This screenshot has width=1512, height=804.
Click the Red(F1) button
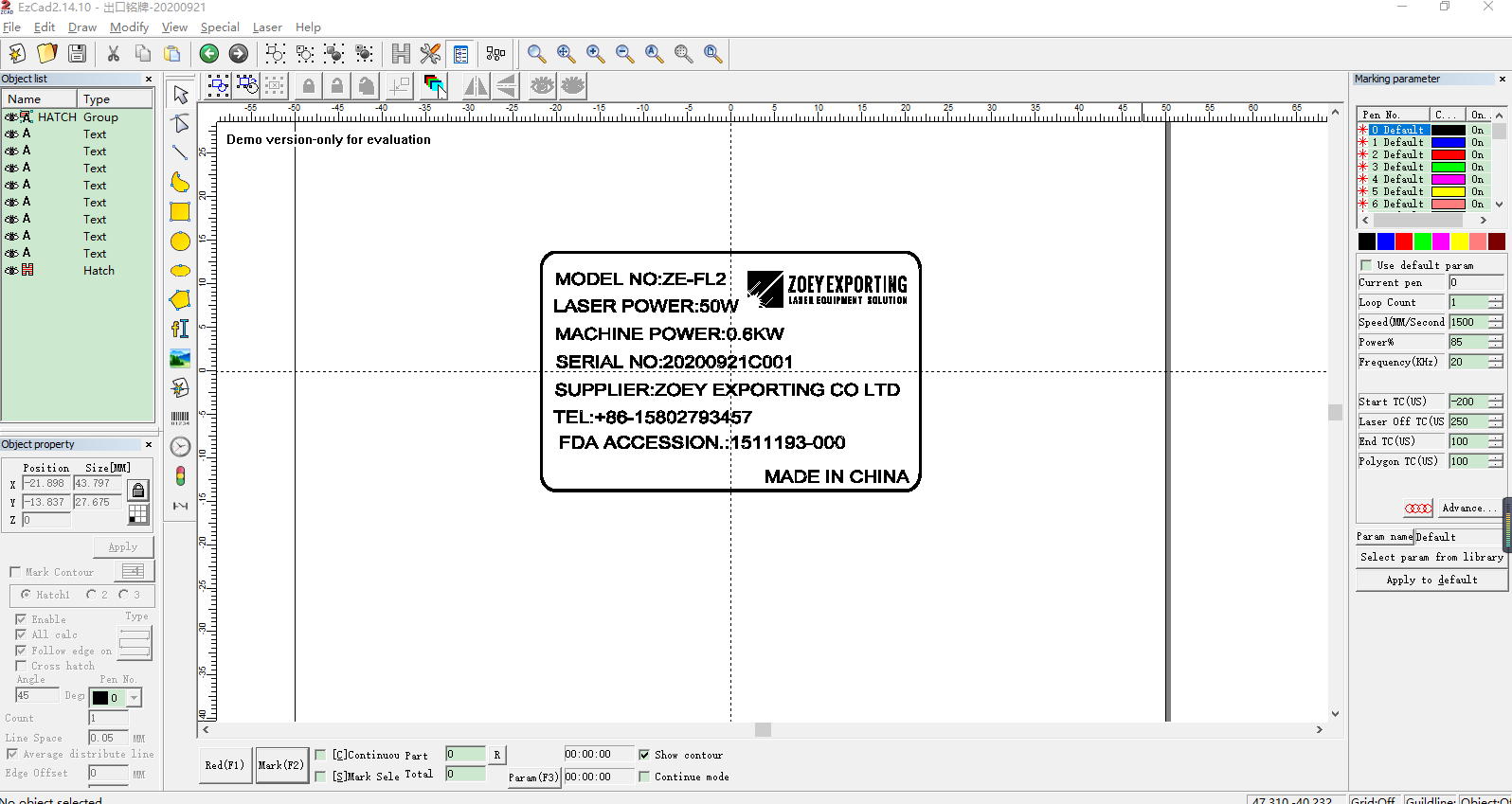[225, 765]
